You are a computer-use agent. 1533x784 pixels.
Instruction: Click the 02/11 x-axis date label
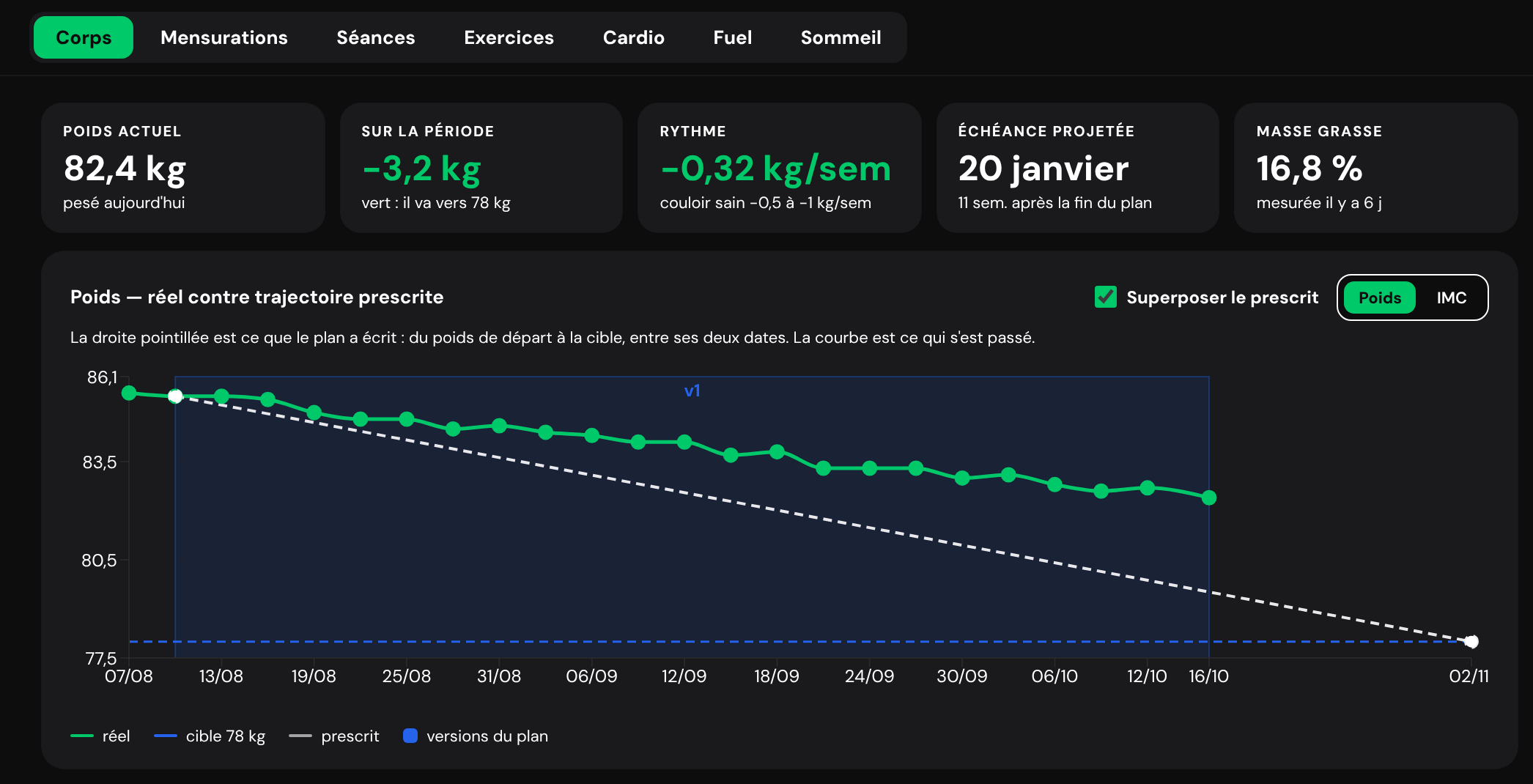[x=1469, y=676]
